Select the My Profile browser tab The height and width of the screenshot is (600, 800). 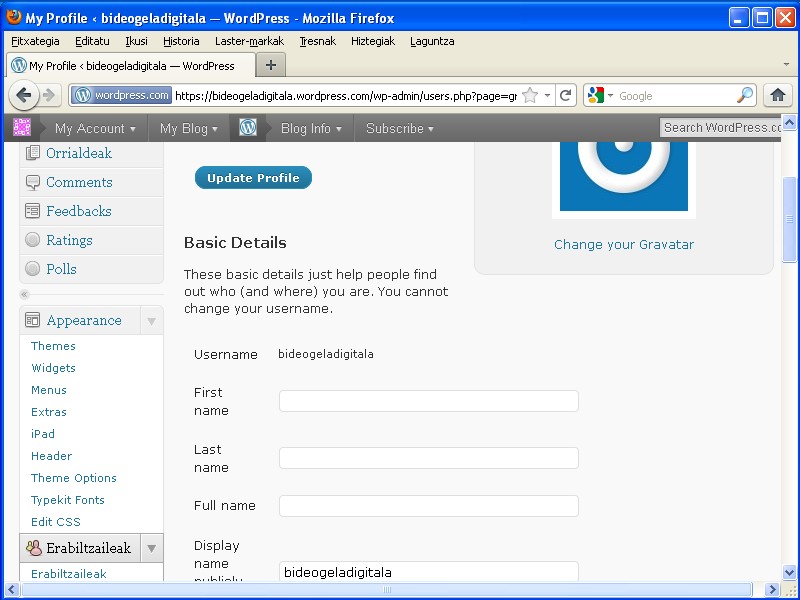(x=131, y=65)
